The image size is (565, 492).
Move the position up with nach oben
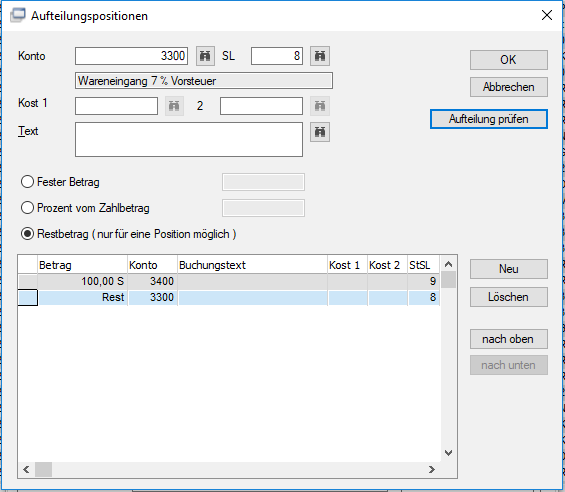tap(508, 339)
